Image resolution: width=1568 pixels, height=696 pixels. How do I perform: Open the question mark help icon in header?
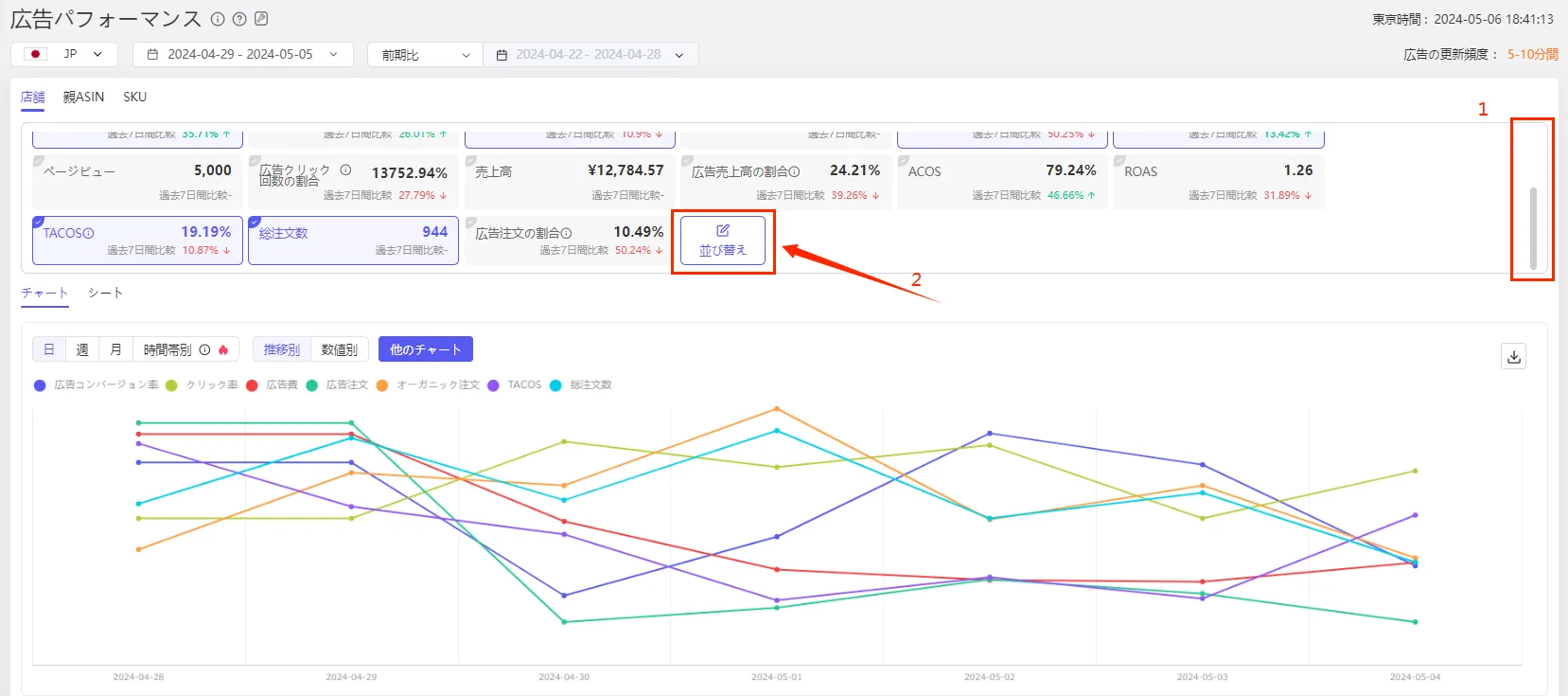[239, 19]
